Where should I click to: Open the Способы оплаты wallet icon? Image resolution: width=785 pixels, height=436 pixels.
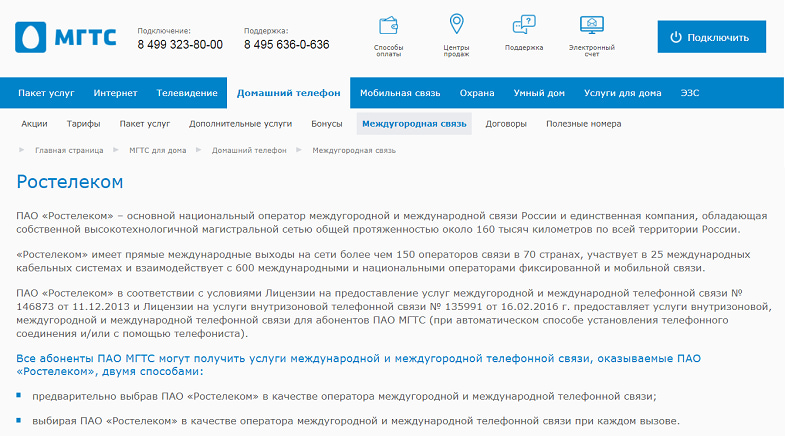tap(388, 25)
